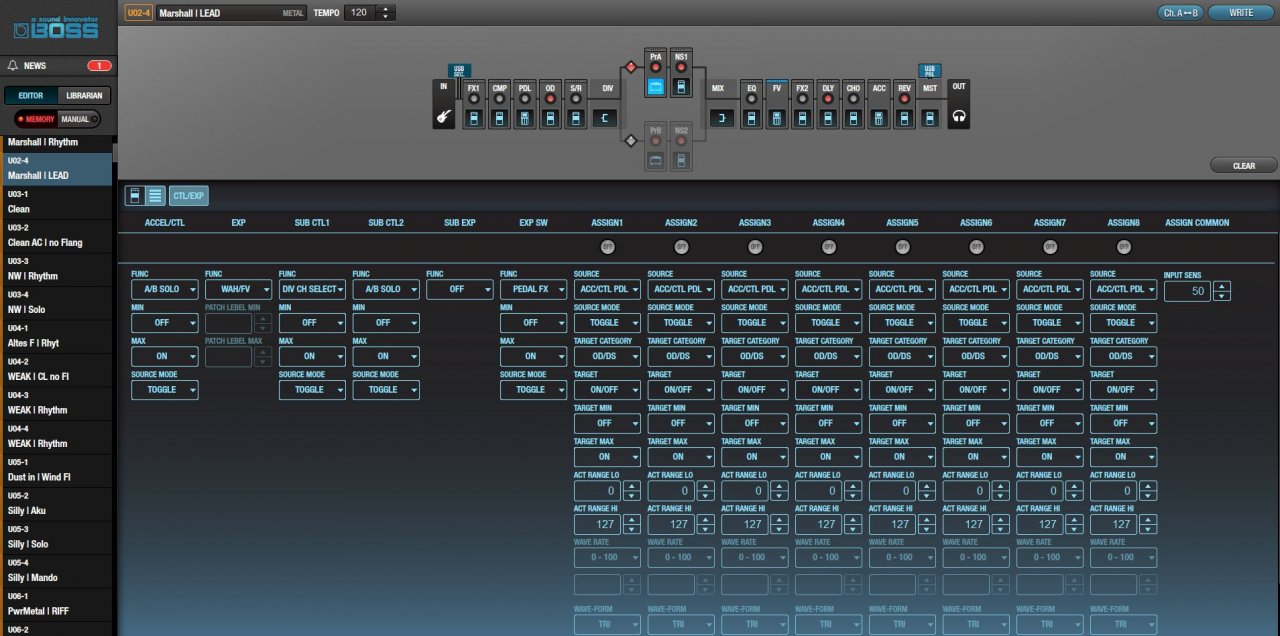Image resolution: width=1280 pixels, height=636 pixels.
Task: Toggle ASSIGN8 on/off switch
Action: pos(1124,246)
